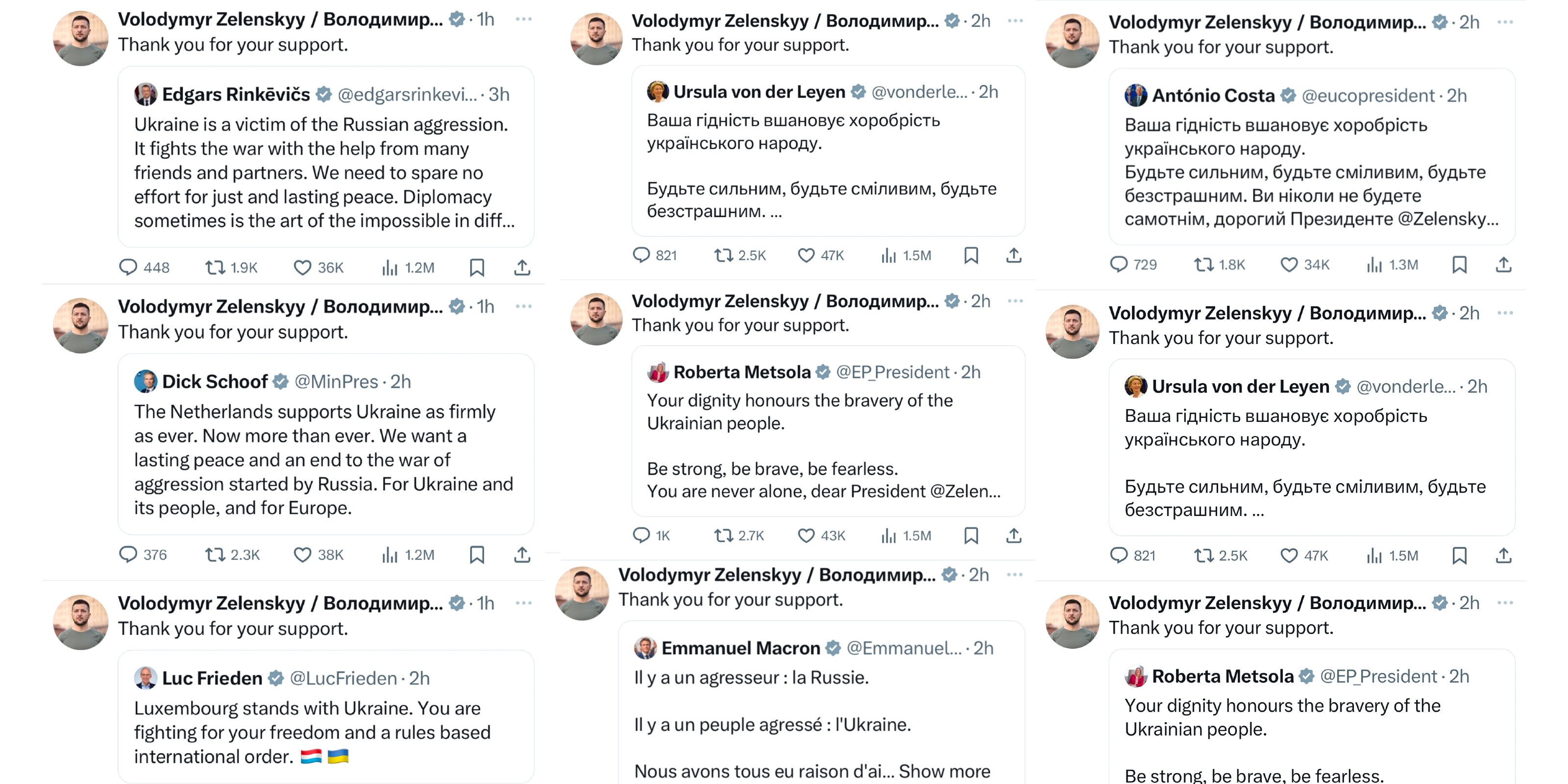The image size is (1568, 784).
Task: Open more menu on the Emmanuel Macron quote tweet
Action: coord(1015,575)
